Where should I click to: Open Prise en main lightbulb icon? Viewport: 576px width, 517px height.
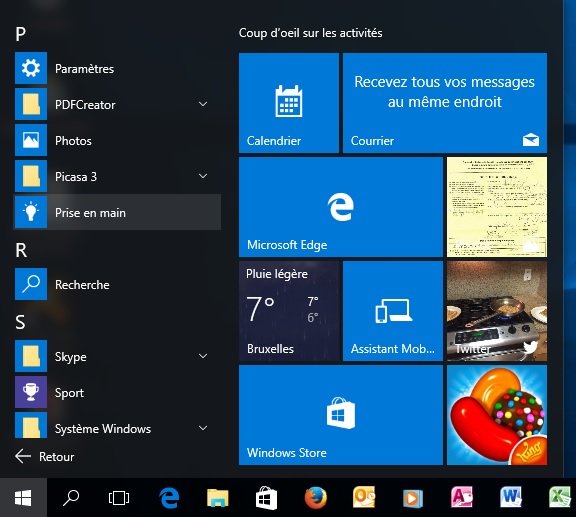31,212
